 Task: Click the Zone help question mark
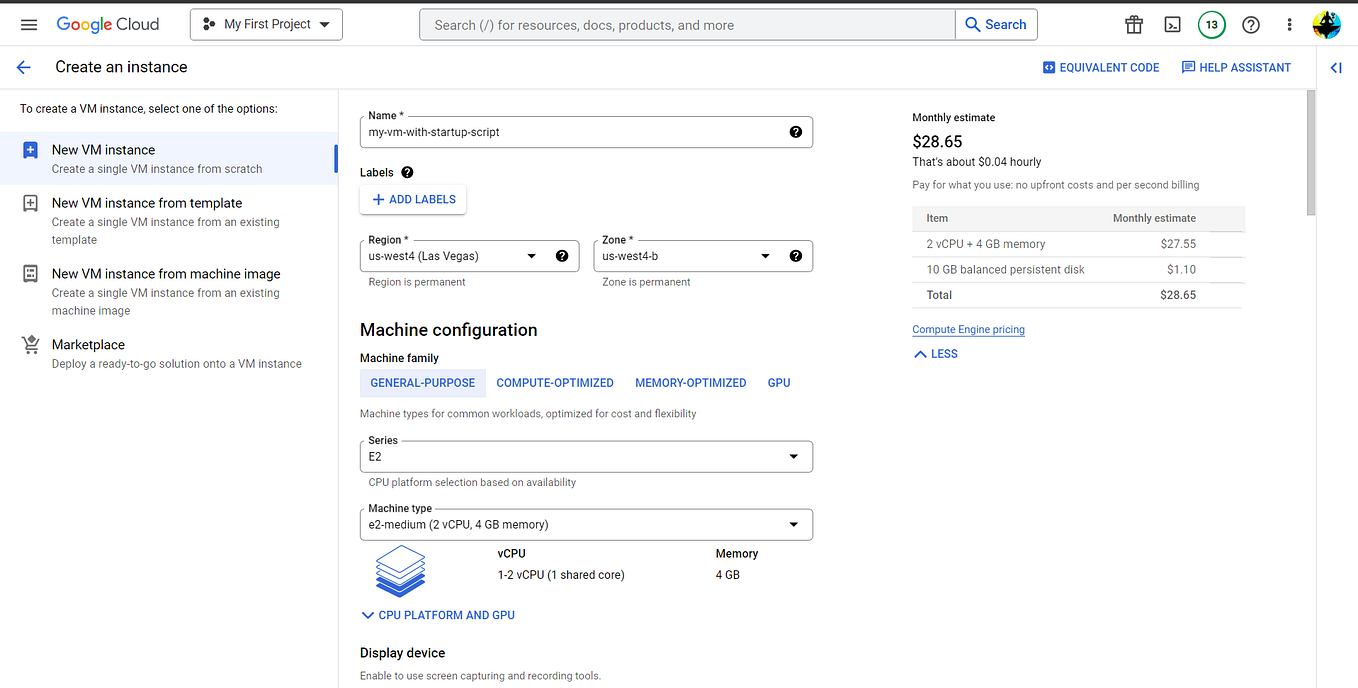[796, 256]
